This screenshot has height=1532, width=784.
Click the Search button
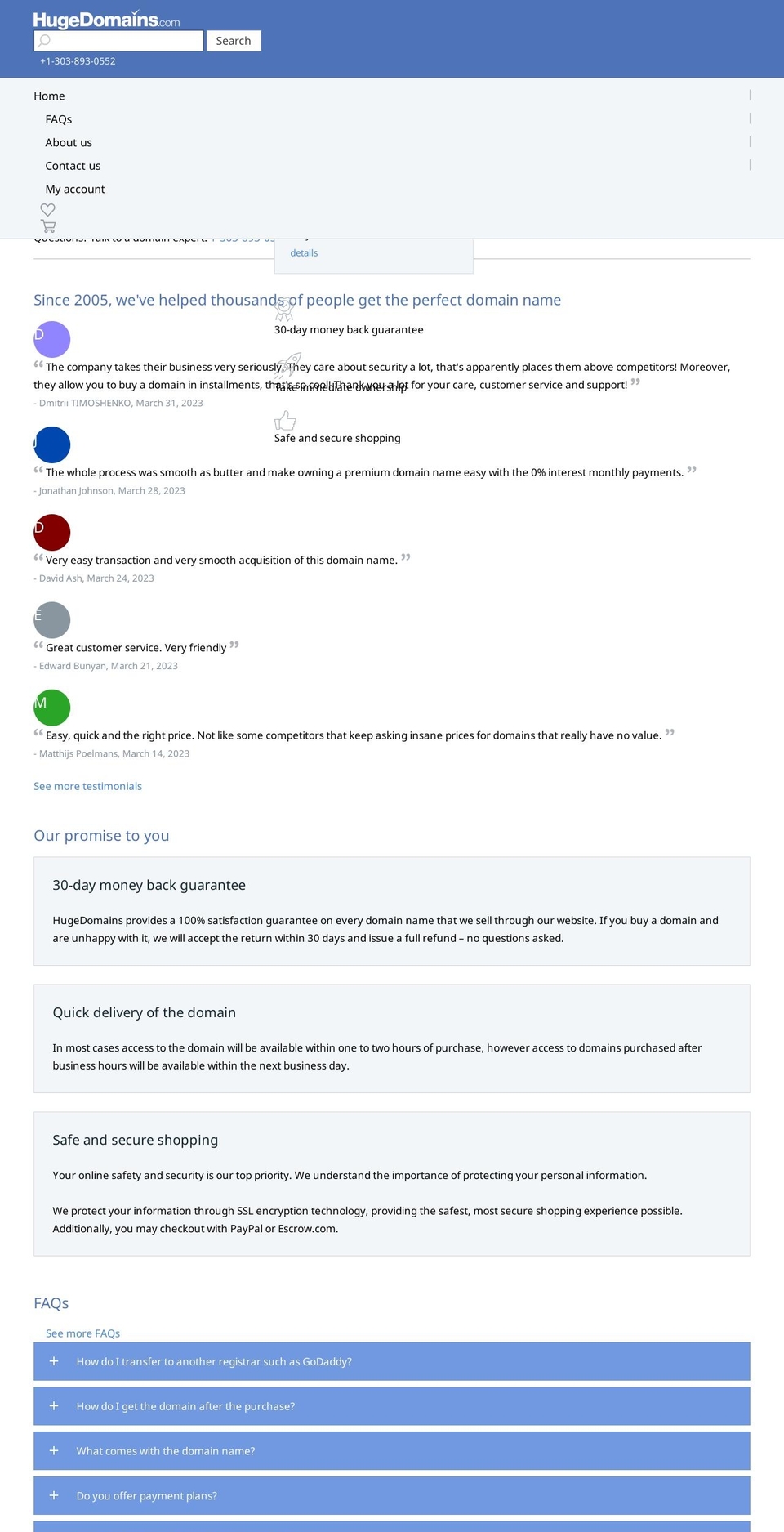(x=234, y=41)
